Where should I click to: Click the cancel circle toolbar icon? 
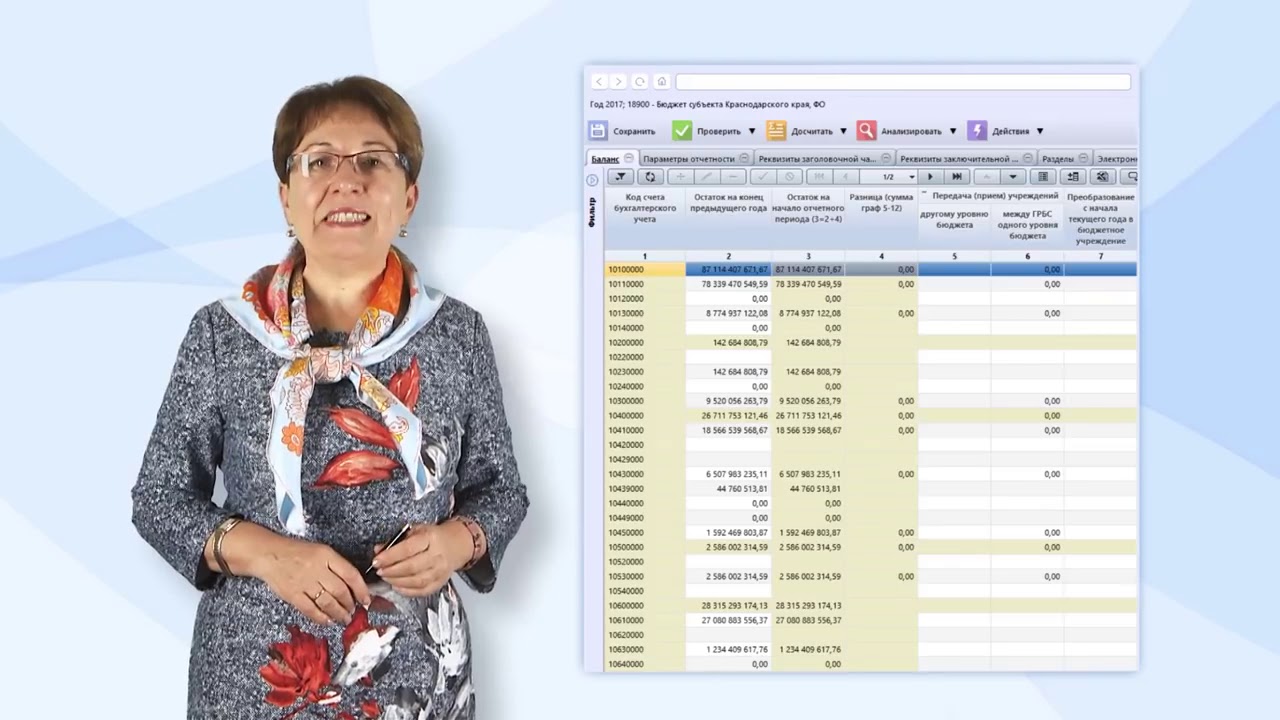click(x=789, y=177)
